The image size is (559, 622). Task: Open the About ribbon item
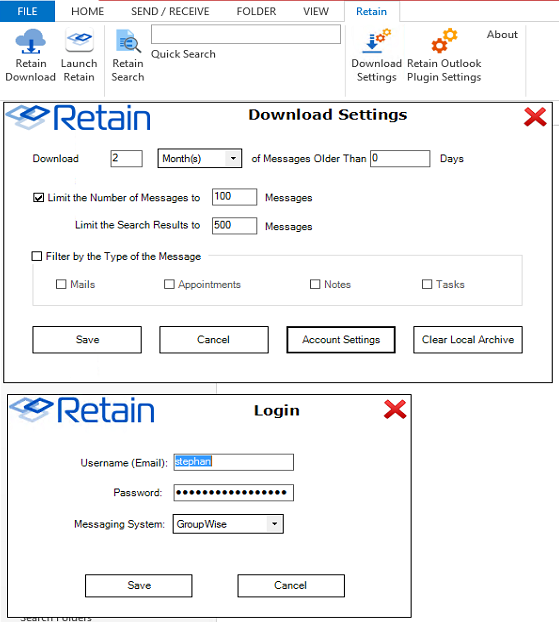(x=502, y=35)
